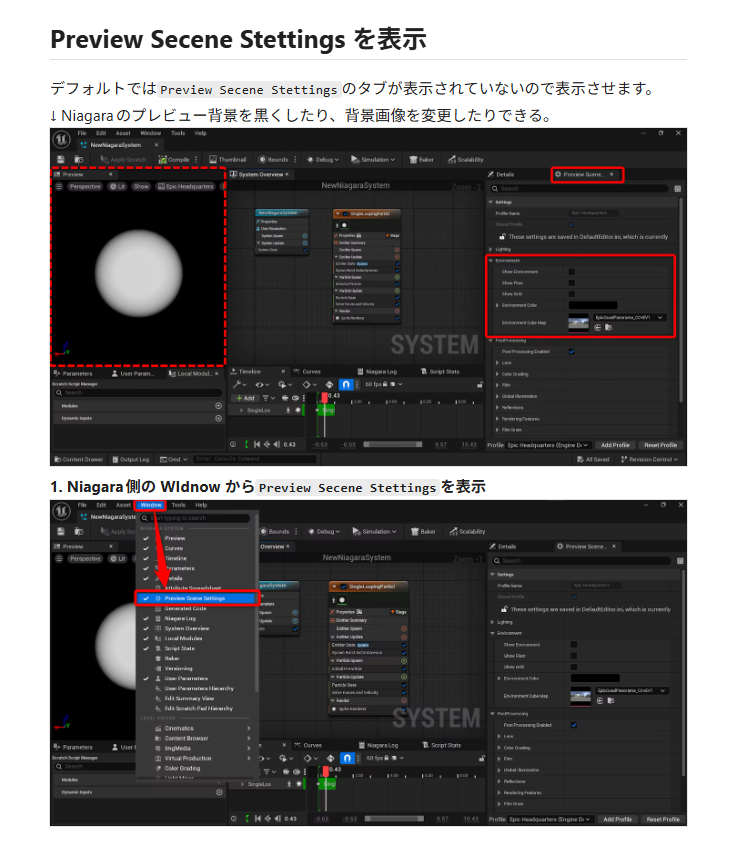
Task: Click the Modules plus icon in the upper screenshot
Action: pyautogui.click(x=218, y=405)
